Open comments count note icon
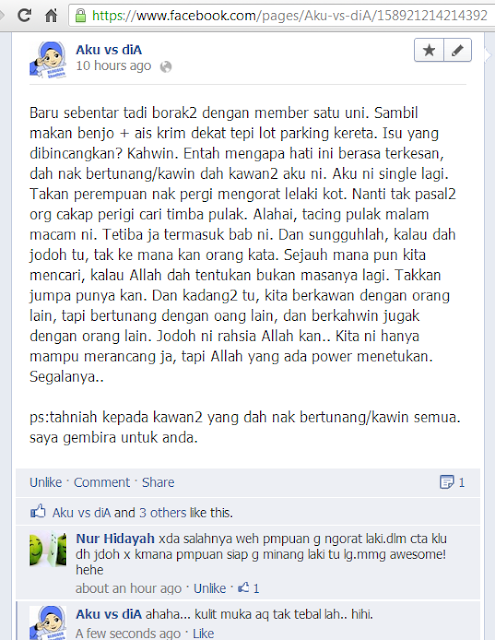 (446, 482)
